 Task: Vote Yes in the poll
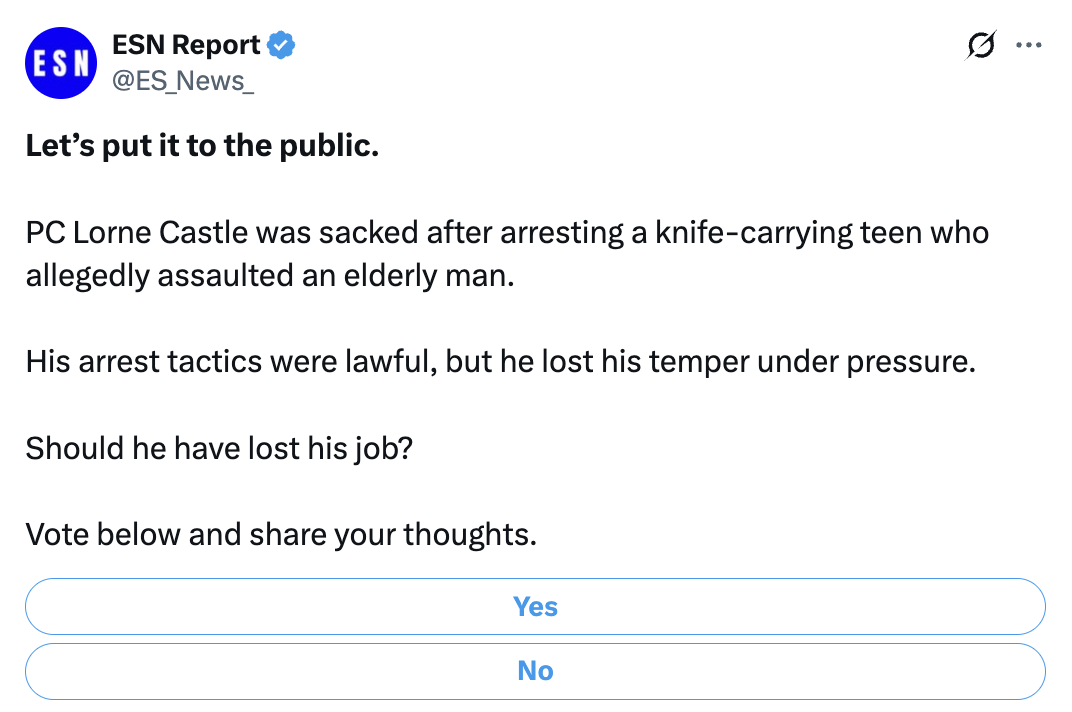535,607
